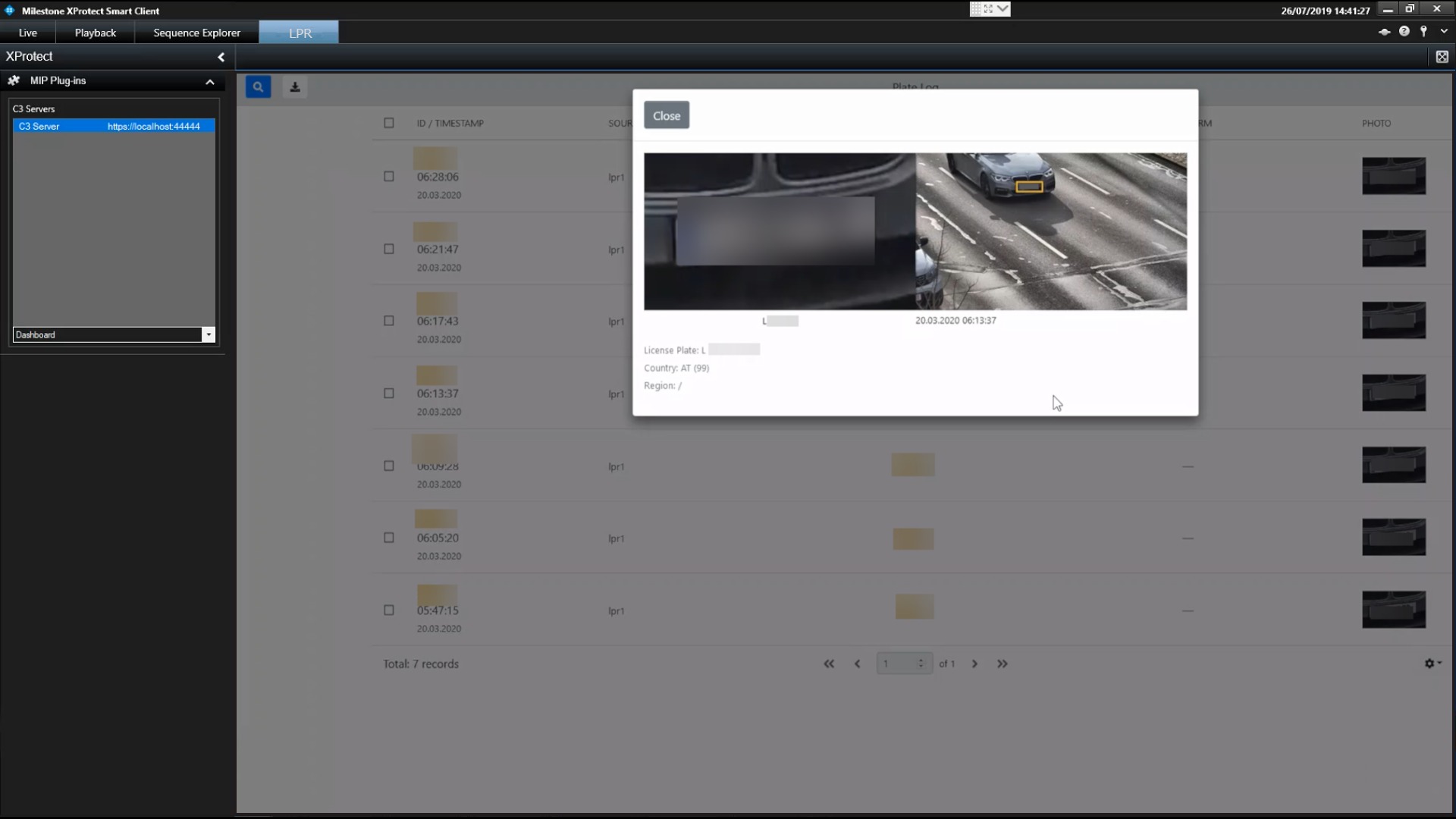The image size is (1456, 819).
Task: Click the blue search icon in Plate Log toolbar
Action: (258, 87)
